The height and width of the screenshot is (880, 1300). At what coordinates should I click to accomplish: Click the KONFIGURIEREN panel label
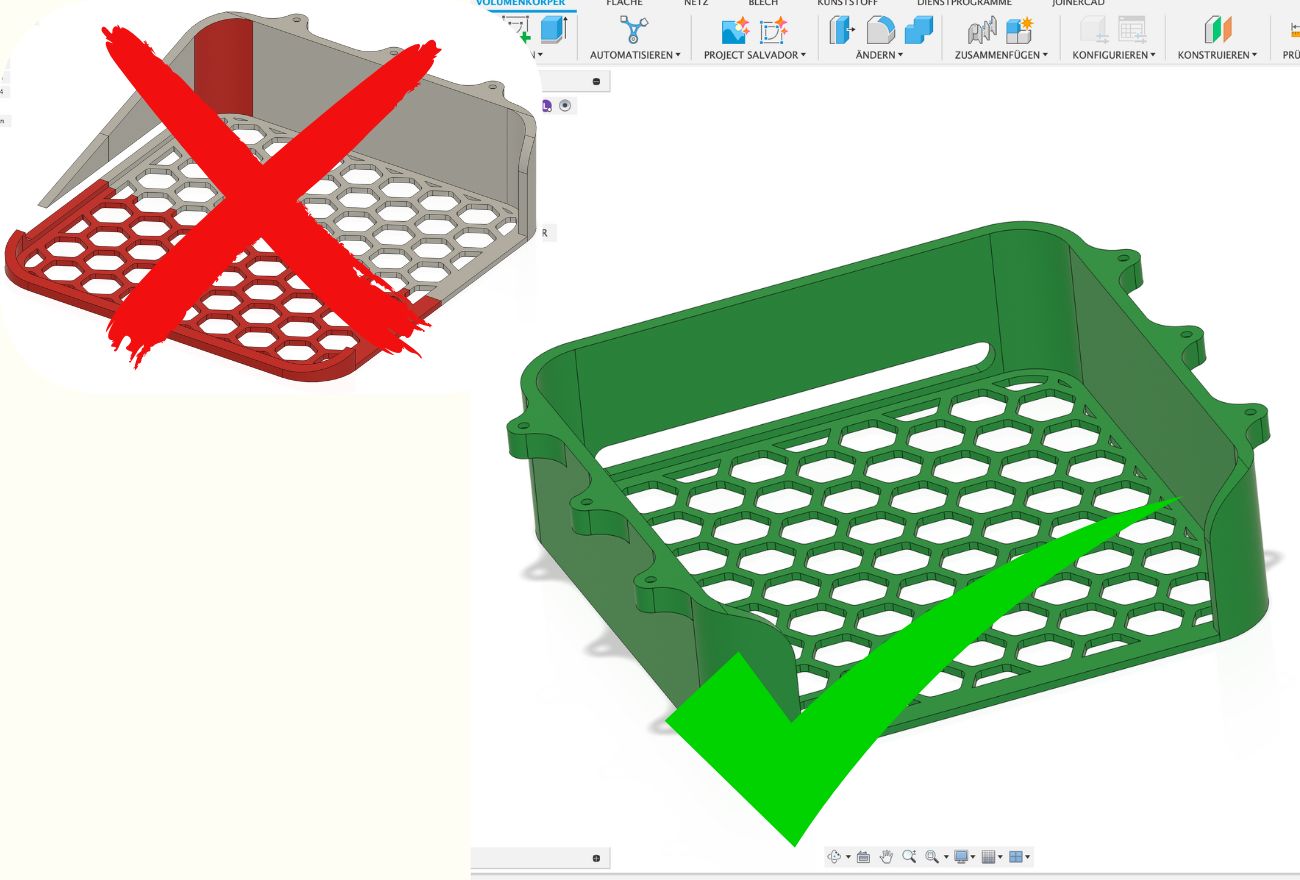(x=1113, y=55)
